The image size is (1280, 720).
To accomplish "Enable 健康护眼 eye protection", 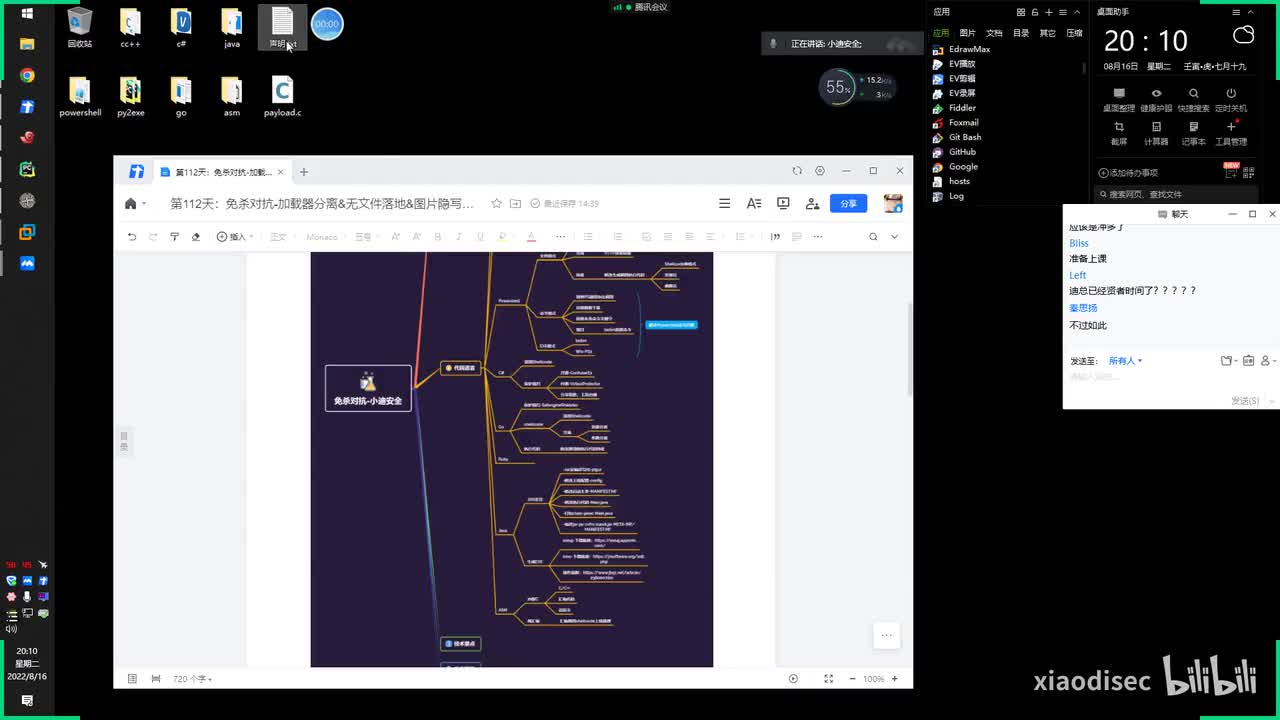I will point(1156,99).
